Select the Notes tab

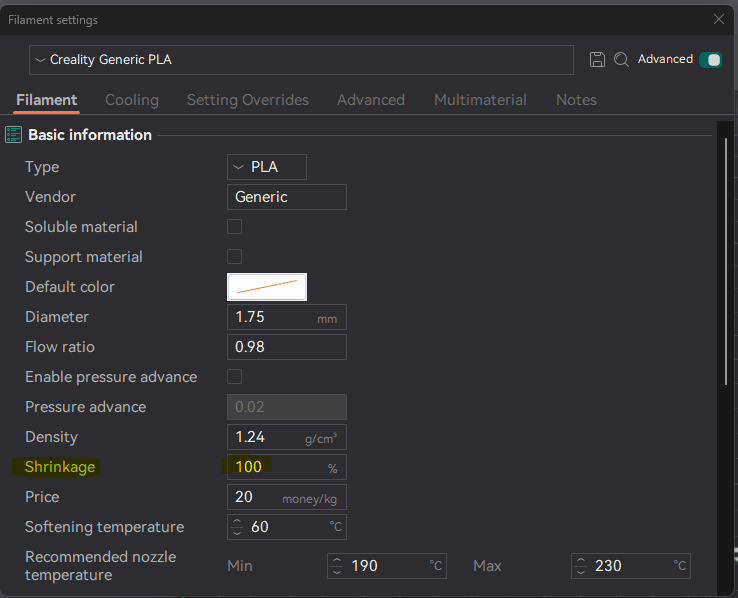click(x=576, y=100)
